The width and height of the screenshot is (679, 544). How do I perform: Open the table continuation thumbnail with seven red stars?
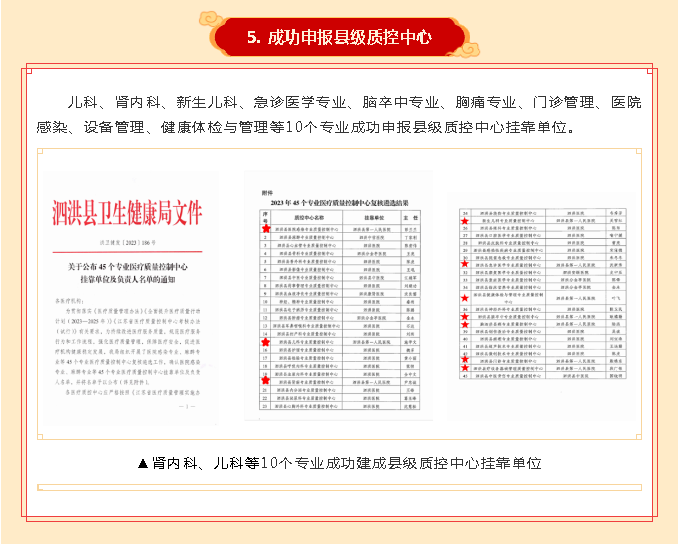542,306
